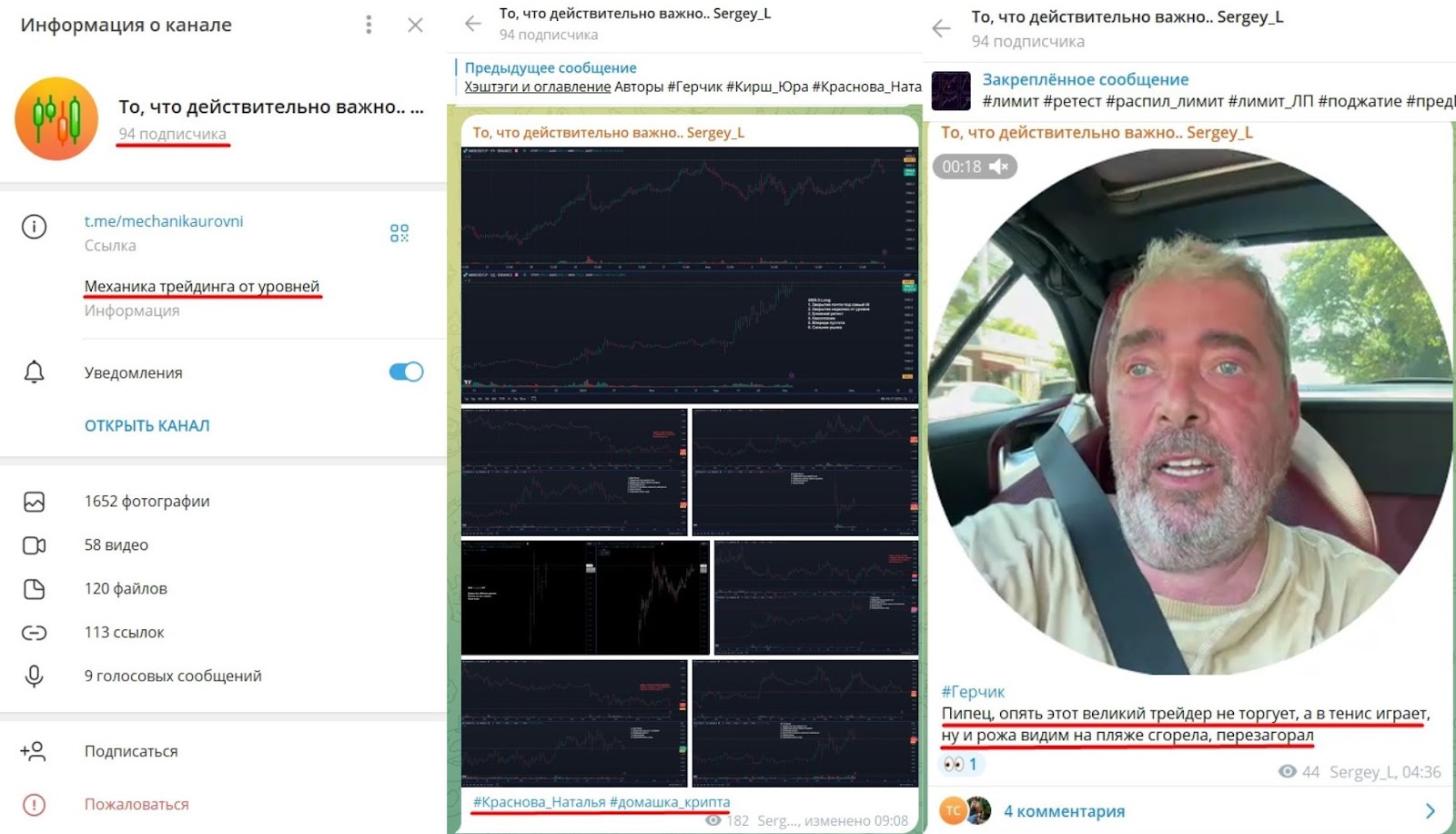Screen dimensions: 1456x834
Task: Click the #Герчик hashtag
Action: [x=973, y=692]
